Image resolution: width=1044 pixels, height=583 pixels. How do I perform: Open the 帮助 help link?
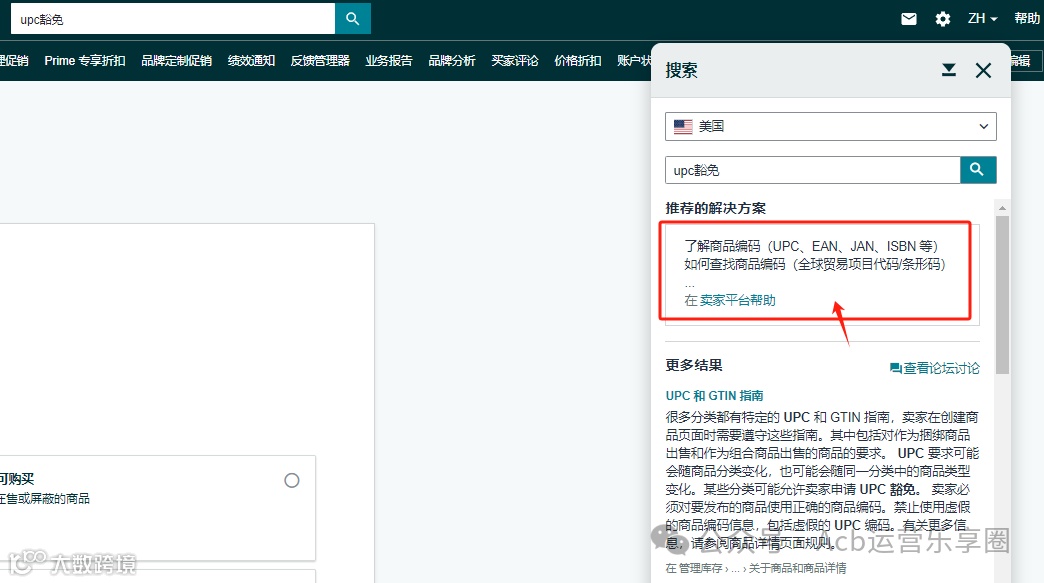point(1027,19)
